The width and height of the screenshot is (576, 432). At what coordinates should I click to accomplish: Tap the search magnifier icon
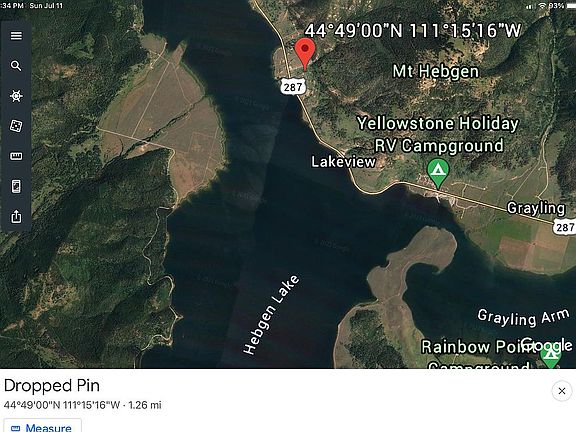pos(16,66)
